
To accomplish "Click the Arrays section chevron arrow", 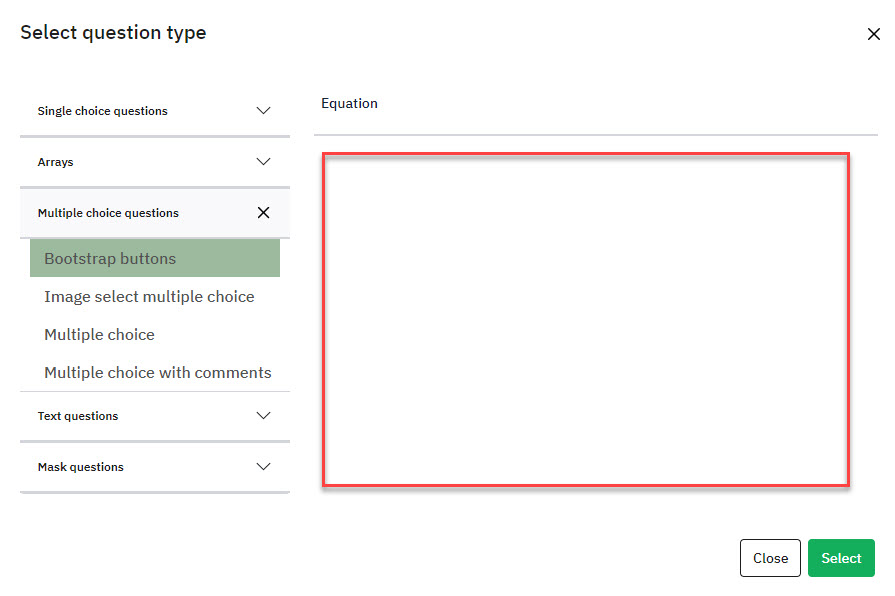I will (264, 162).
